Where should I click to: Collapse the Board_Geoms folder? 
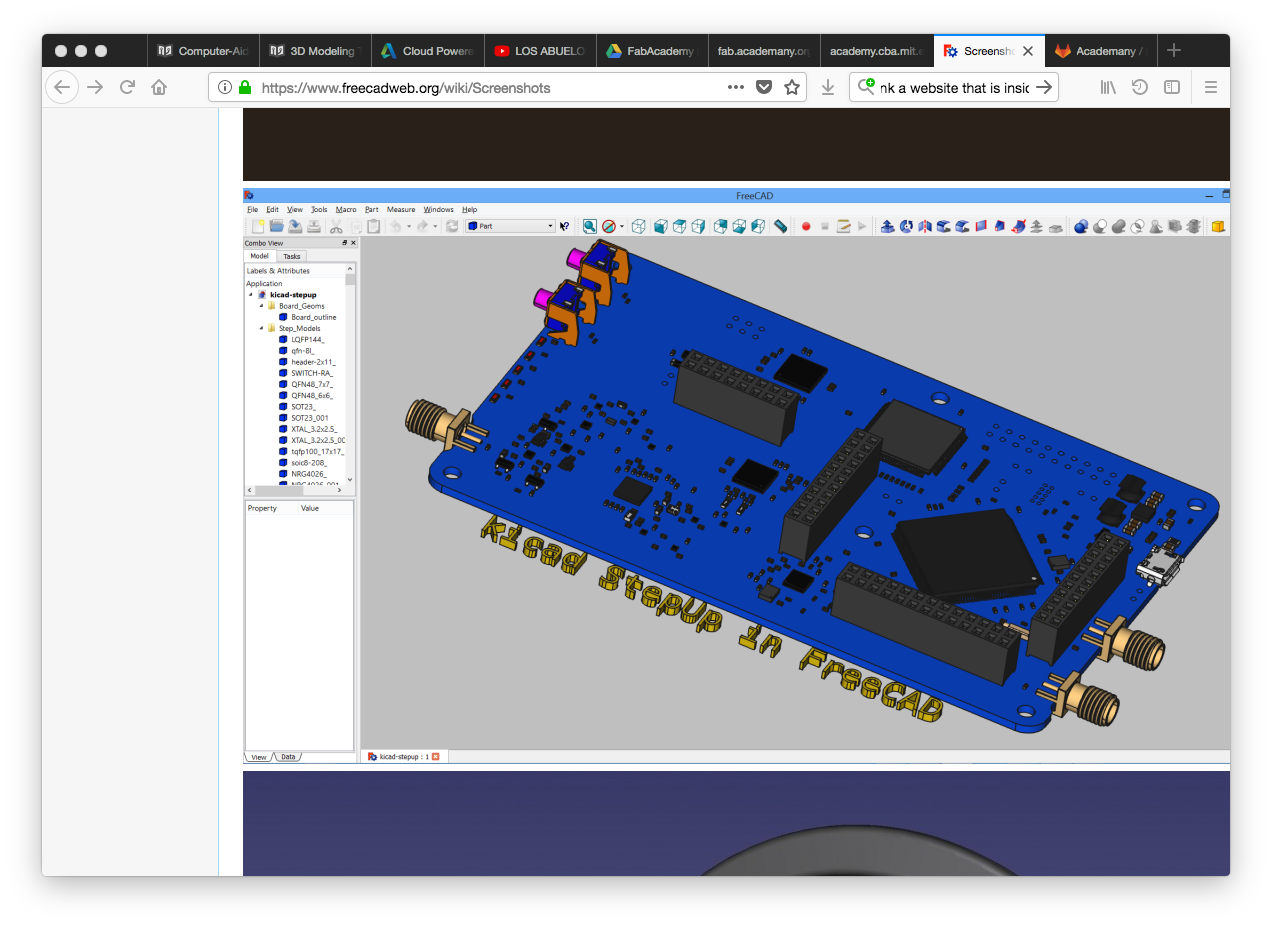click(x=261, y=306)
